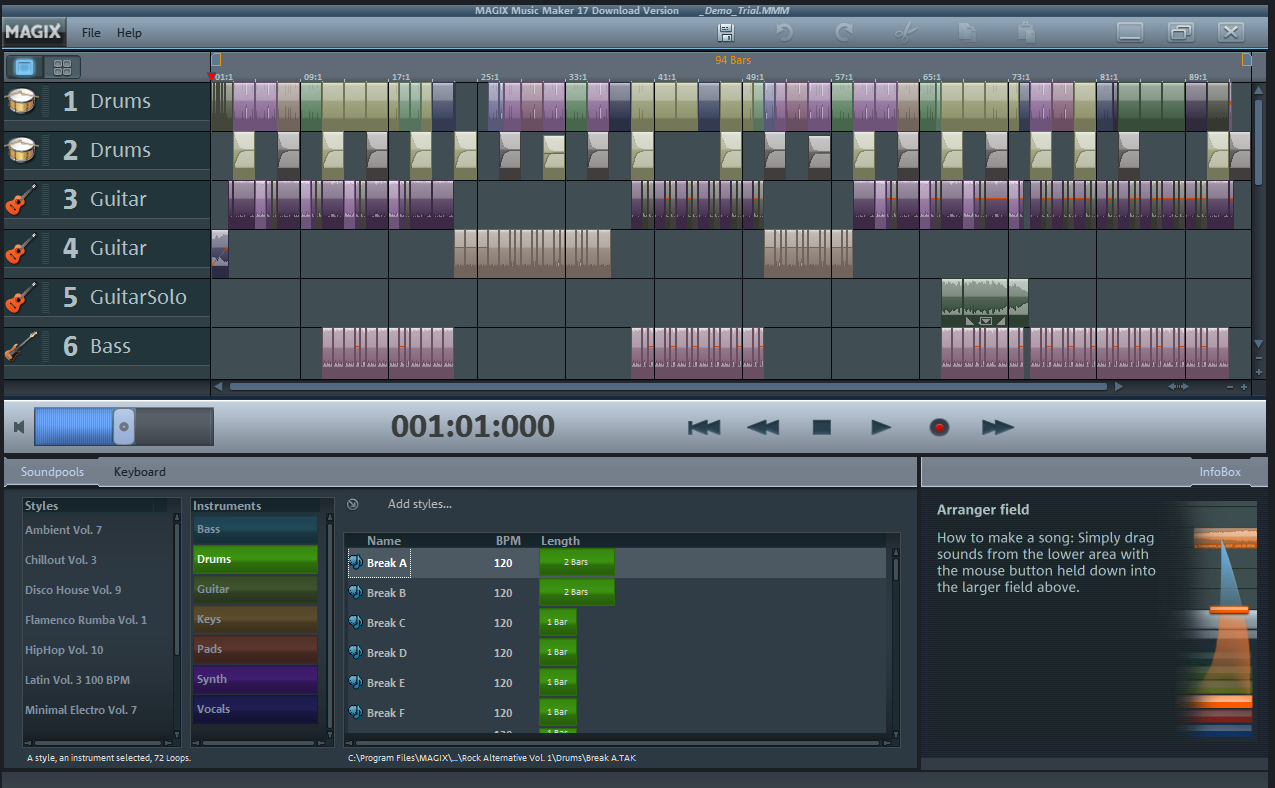Open the File menu

(91, 33)
